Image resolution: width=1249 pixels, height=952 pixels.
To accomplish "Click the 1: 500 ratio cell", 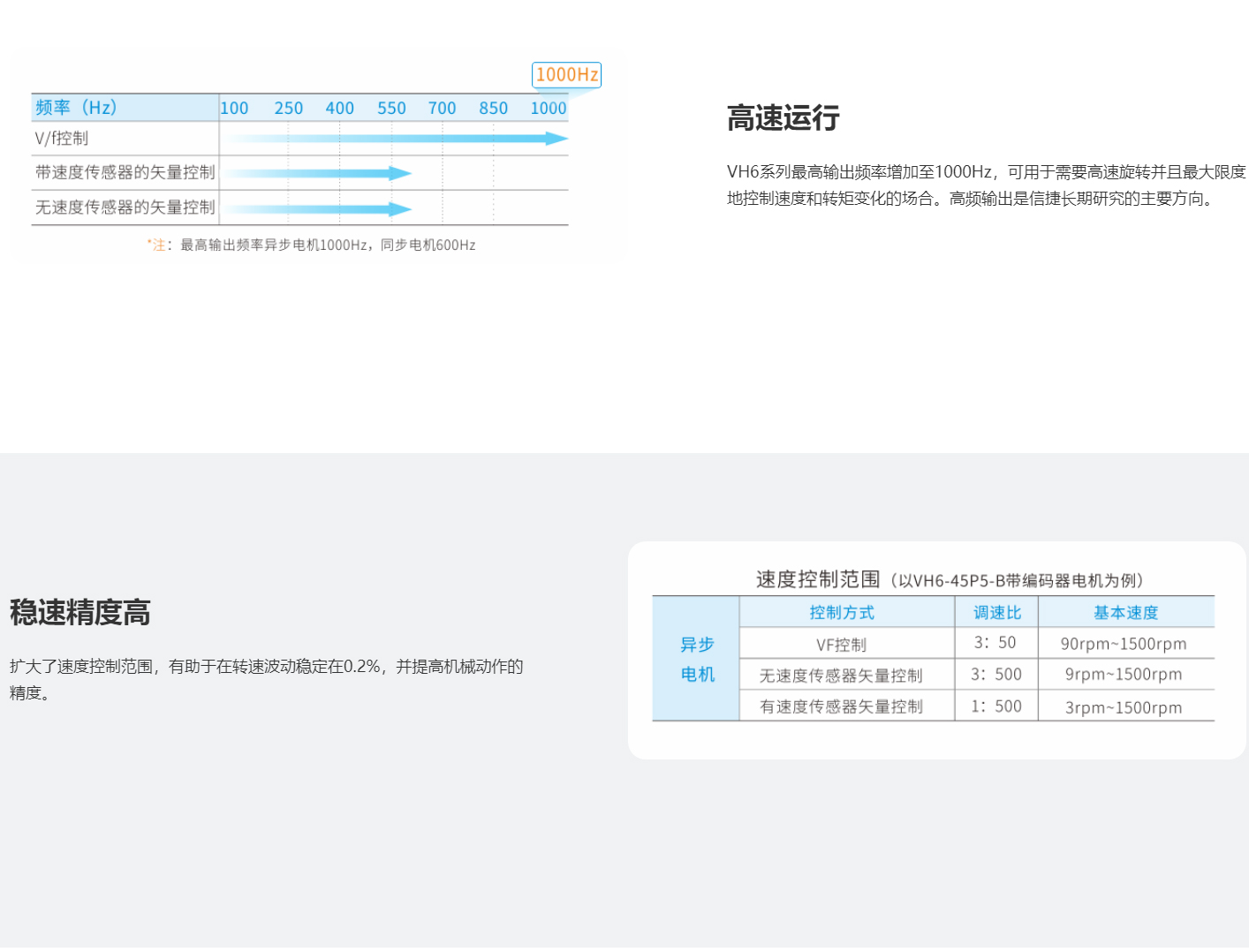I will coord(995,706).
